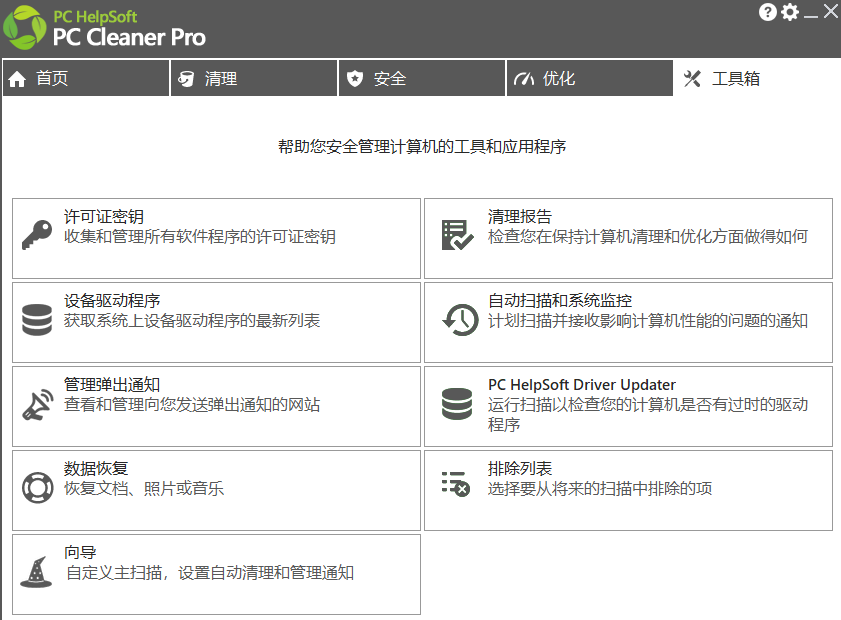Viewport: 841px width, 620px height.
Task: Open 自动扫描和系统监控
Action: (x=628, y=322)
